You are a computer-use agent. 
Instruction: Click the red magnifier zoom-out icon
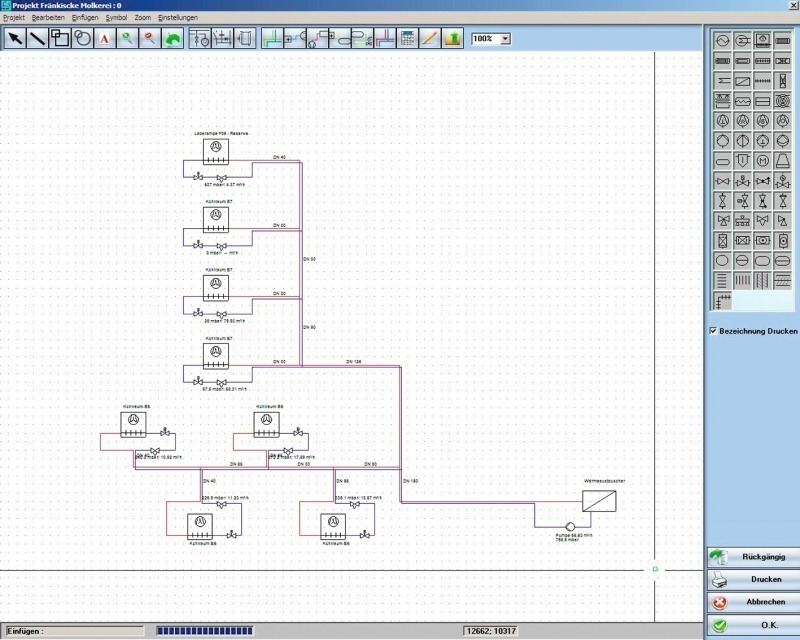[149, 38]
